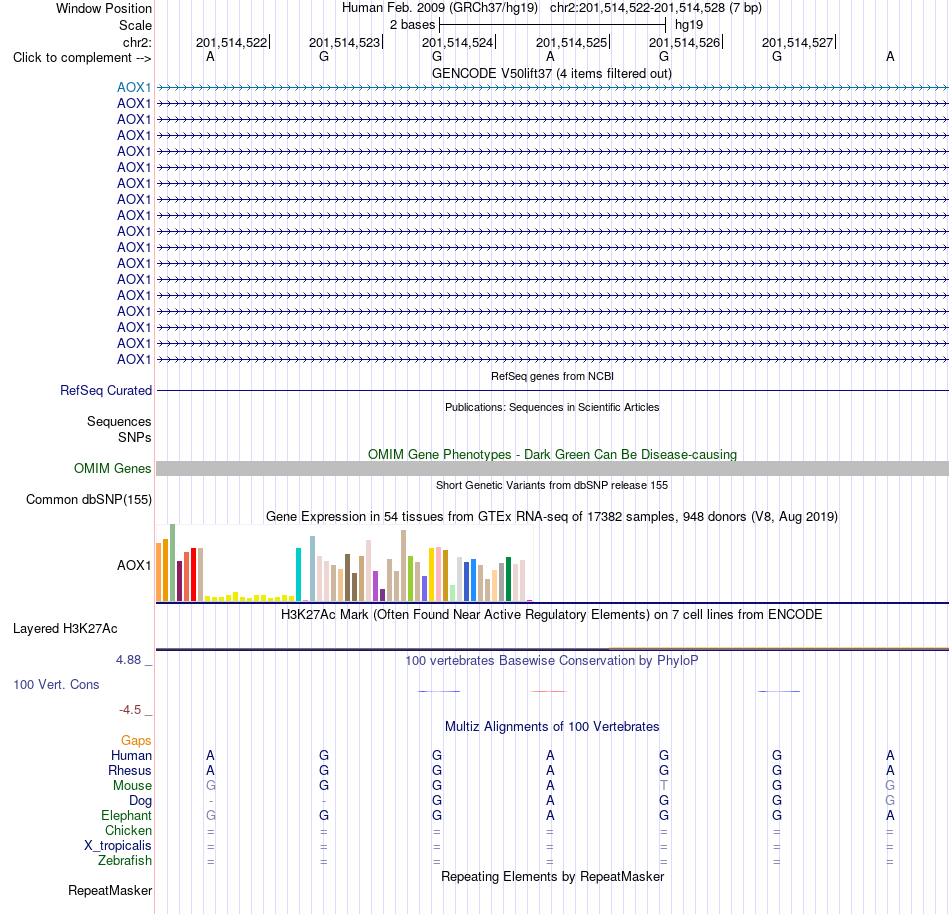Open 'Repeating Elements by RepeatMasker' title

click(552, 876)
